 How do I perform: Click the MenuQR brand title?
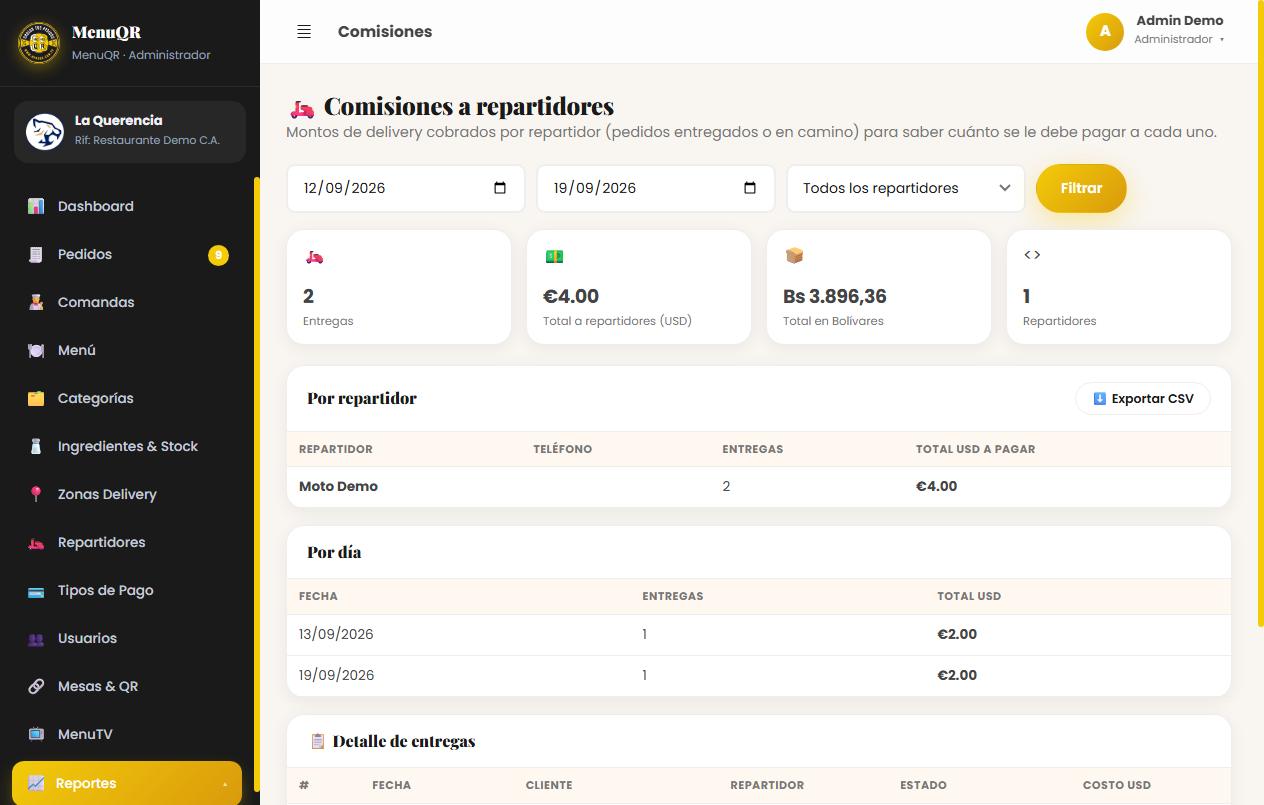point(107,32)
